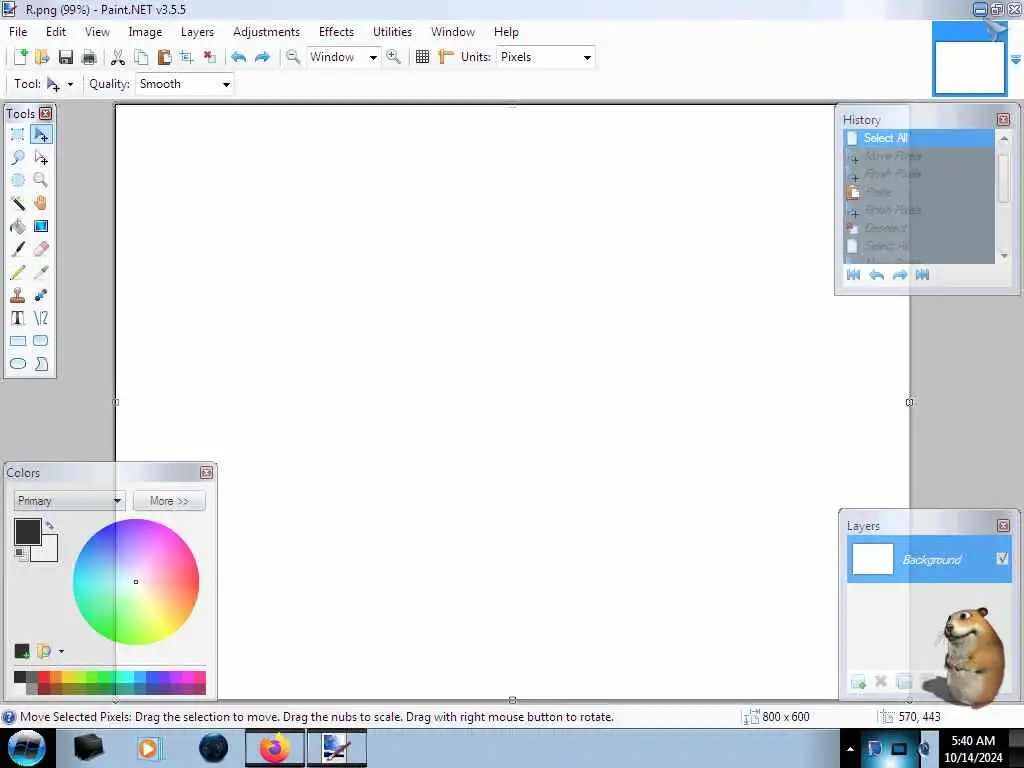Select the Freeform Shape tool

click(x=40, y=364)
